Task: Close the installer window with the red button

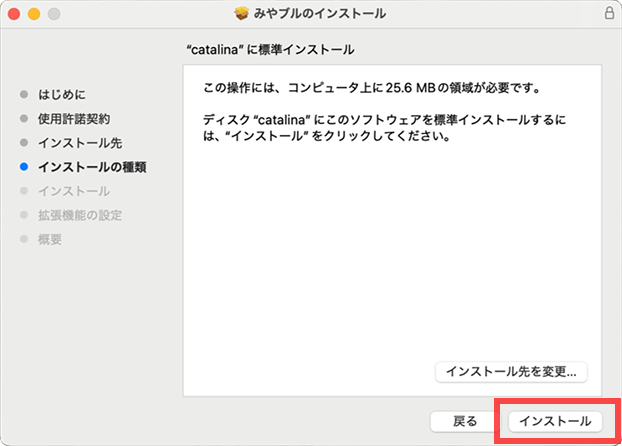Action: tap(14, 14)
